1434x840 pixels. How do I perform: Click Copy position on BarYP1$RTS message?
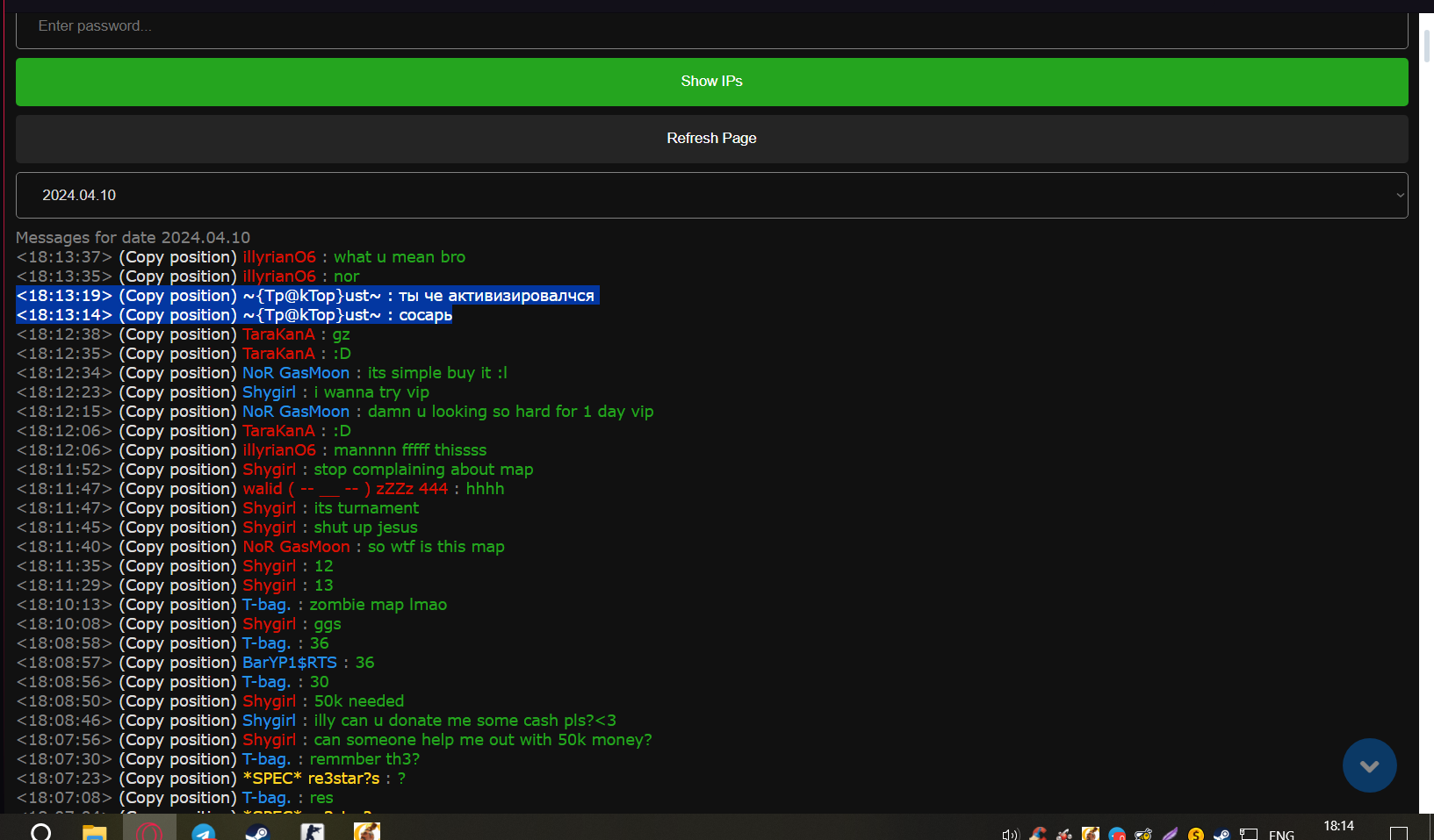click(178, 663)
